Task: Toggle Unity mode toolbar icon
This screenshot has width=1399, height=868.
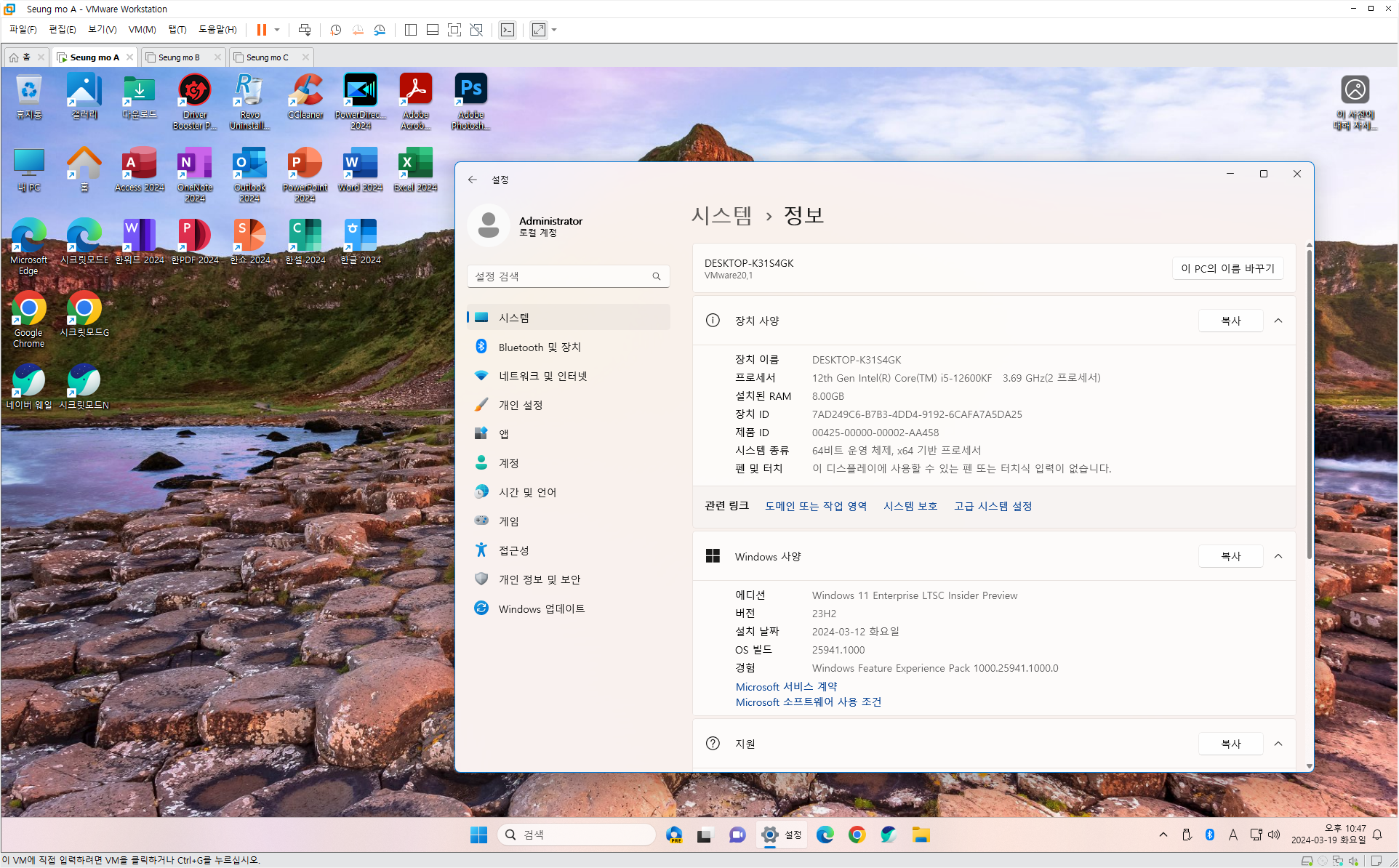Action: [476, 30]
